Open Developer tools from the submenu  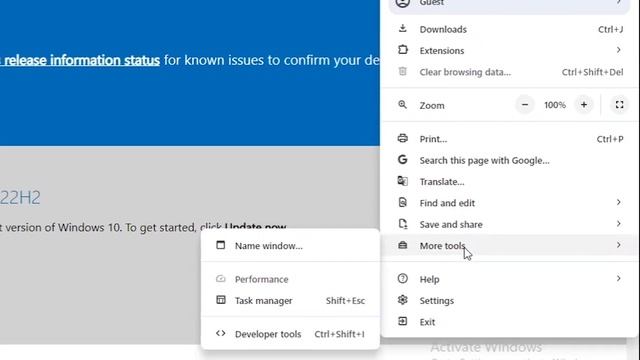pyautogui.click(x=290, y=334)
